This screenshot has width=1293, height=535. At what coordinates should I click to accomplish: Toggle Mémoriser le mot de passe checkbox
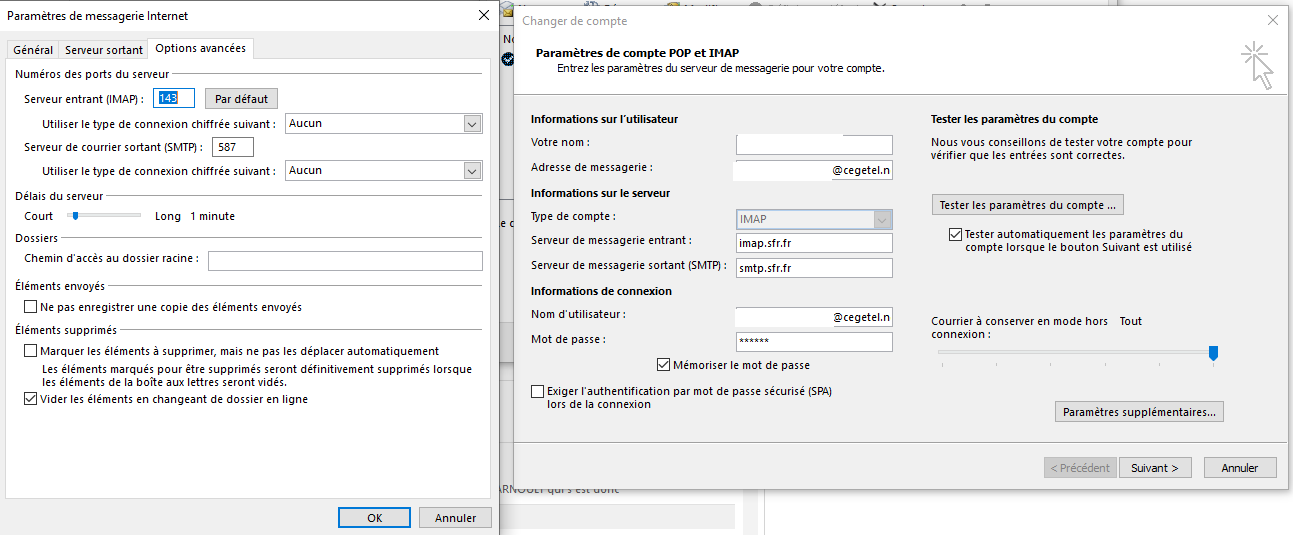tap(664, 365)
